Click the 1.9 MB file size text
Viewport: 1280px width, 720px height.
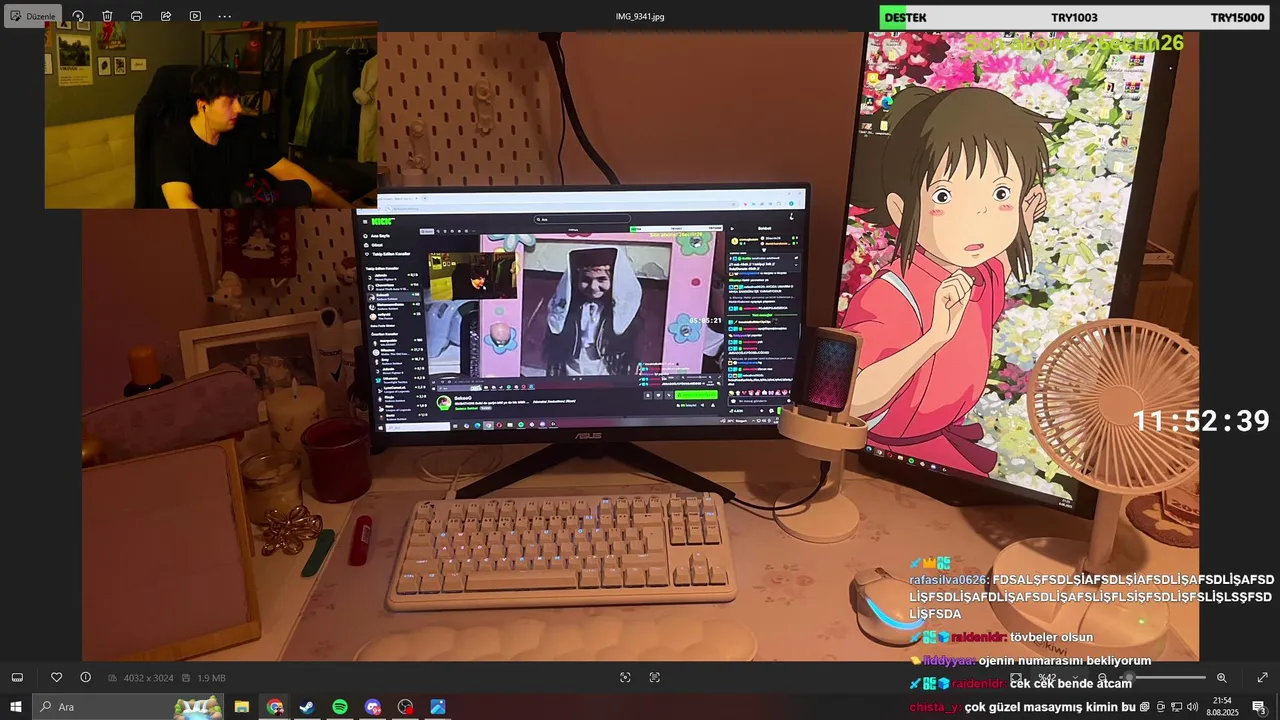coord(211,678)
